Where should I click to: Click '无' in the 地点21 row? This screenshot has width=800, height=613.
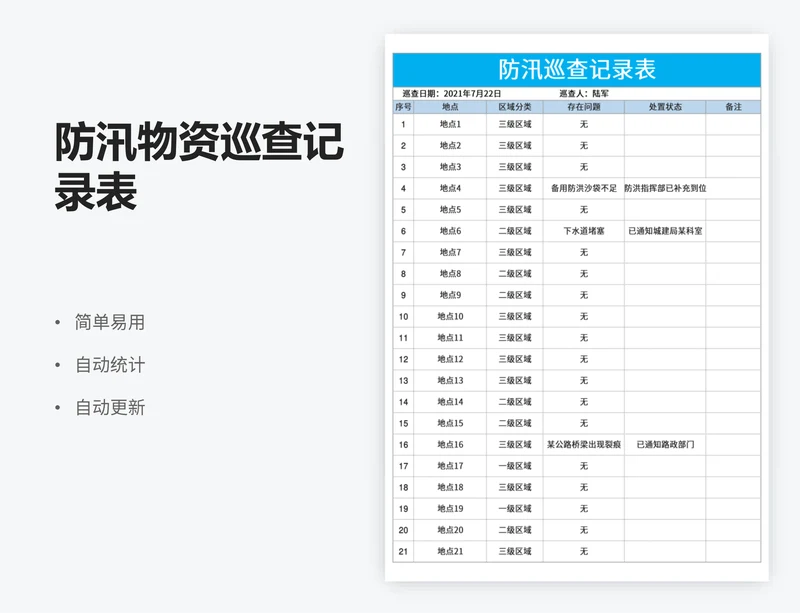pos(584,552)
